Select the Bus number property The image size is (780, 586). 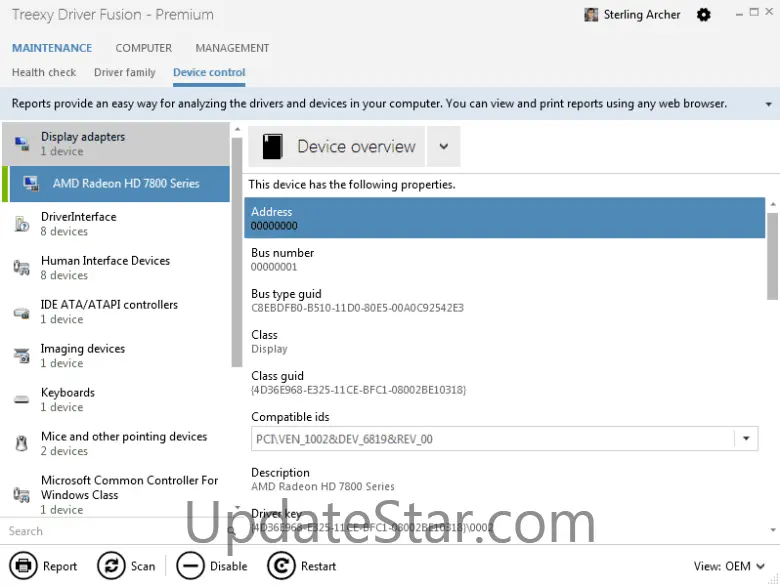[504, 259]
